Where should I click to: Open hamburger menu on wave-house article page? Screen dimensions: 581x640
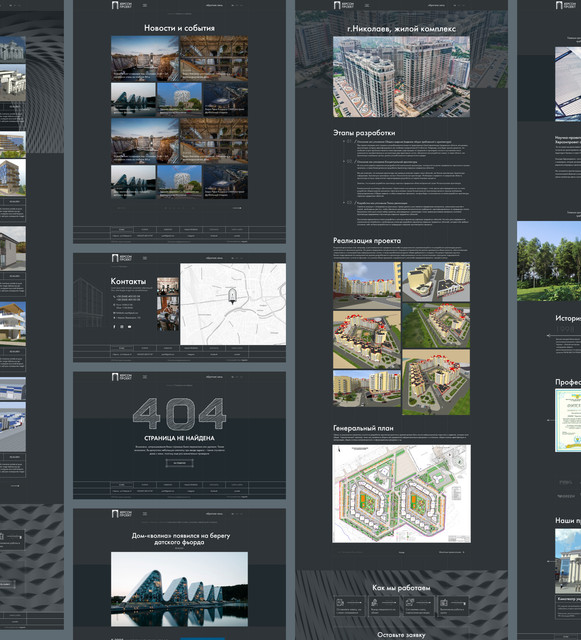tap(145, 514)
